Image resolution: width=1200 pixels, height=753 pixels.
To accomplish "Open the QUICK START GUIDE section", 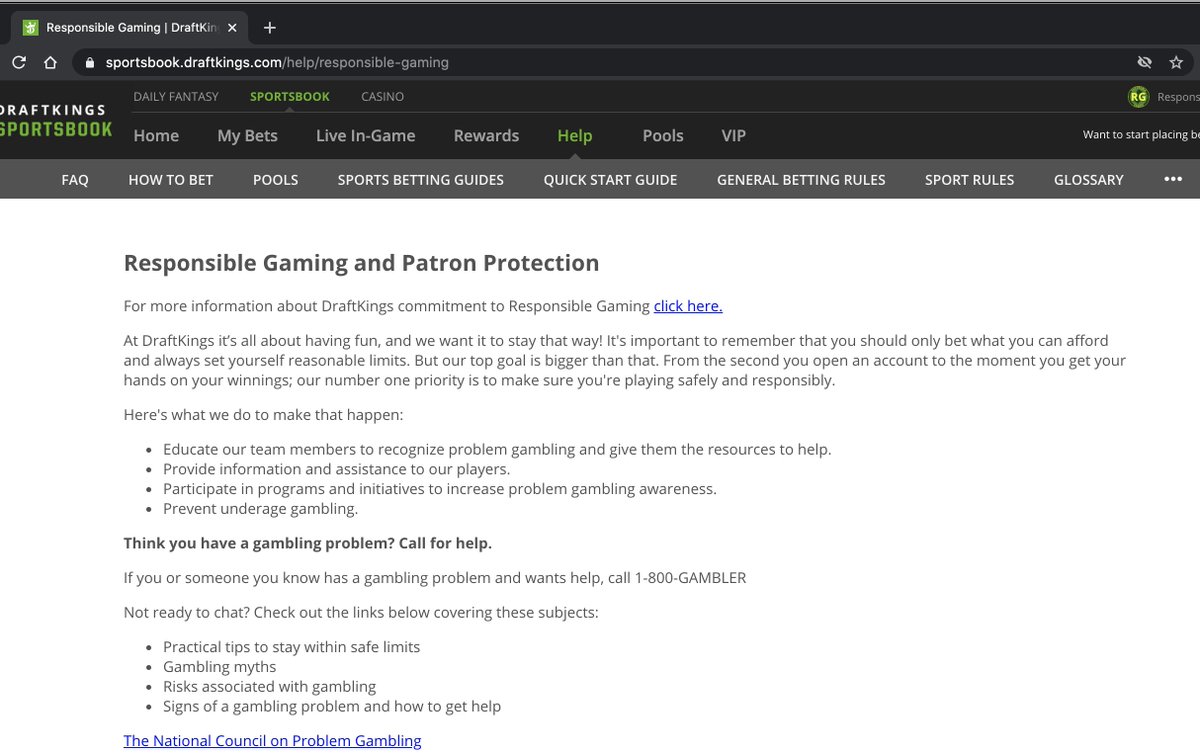I will tap(610, 179).
